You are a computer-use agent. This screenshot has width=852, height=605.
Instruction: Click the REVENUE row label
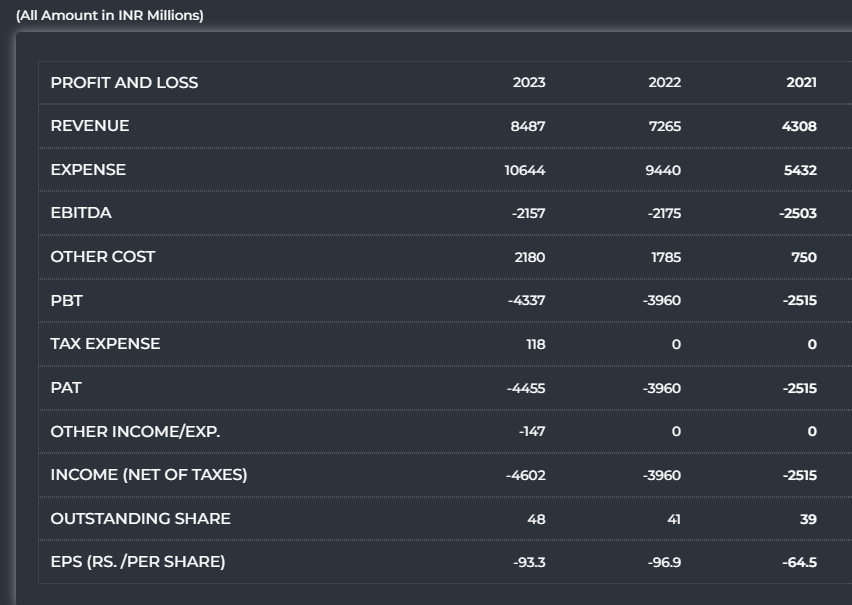coord(90,126)
